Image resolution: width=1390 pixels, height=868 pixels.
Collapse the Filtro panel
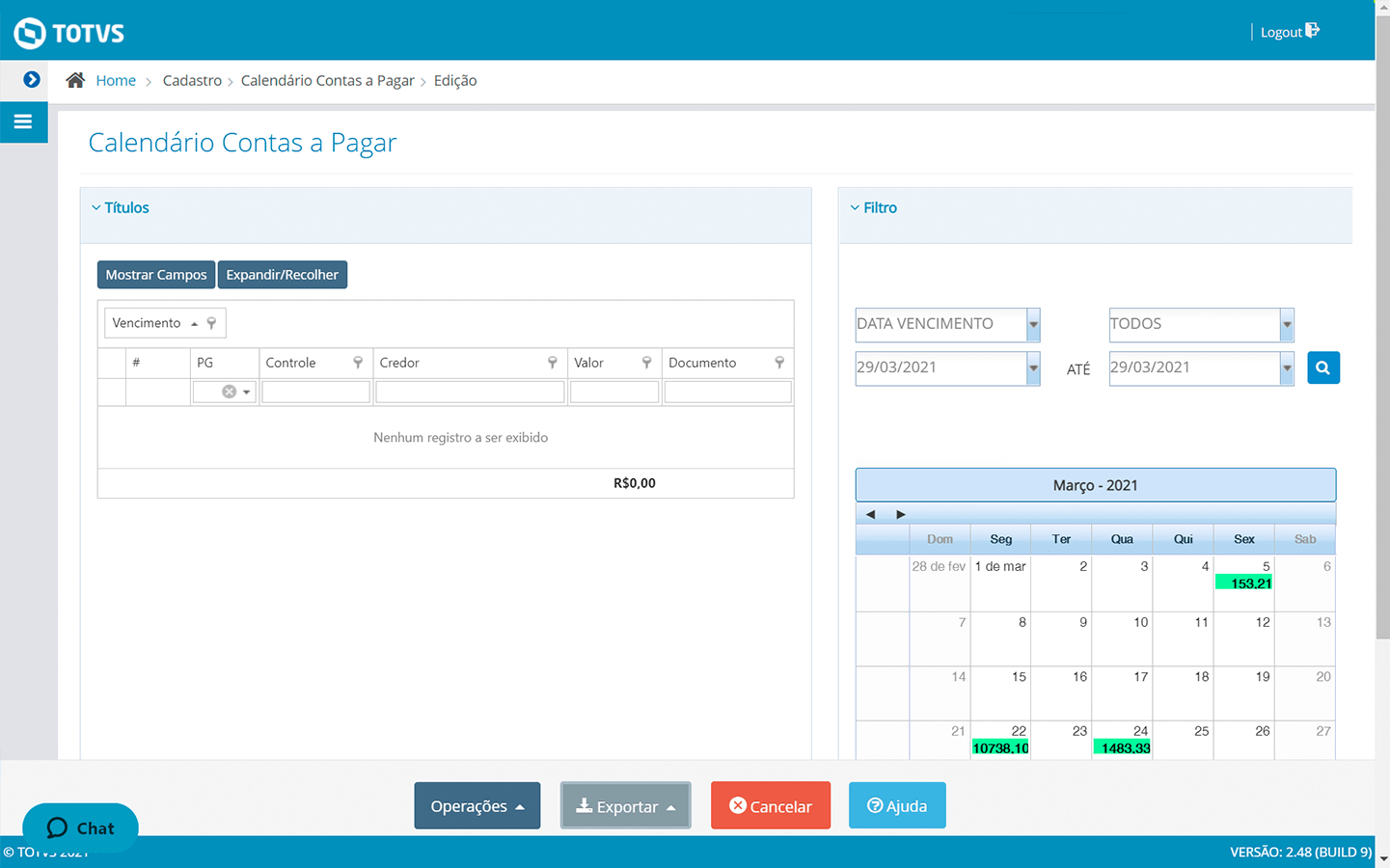855,207
